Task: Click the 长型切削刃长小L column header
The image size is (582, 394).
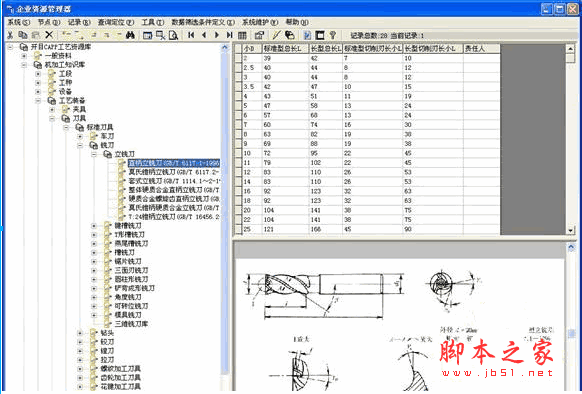Action: 433,49
